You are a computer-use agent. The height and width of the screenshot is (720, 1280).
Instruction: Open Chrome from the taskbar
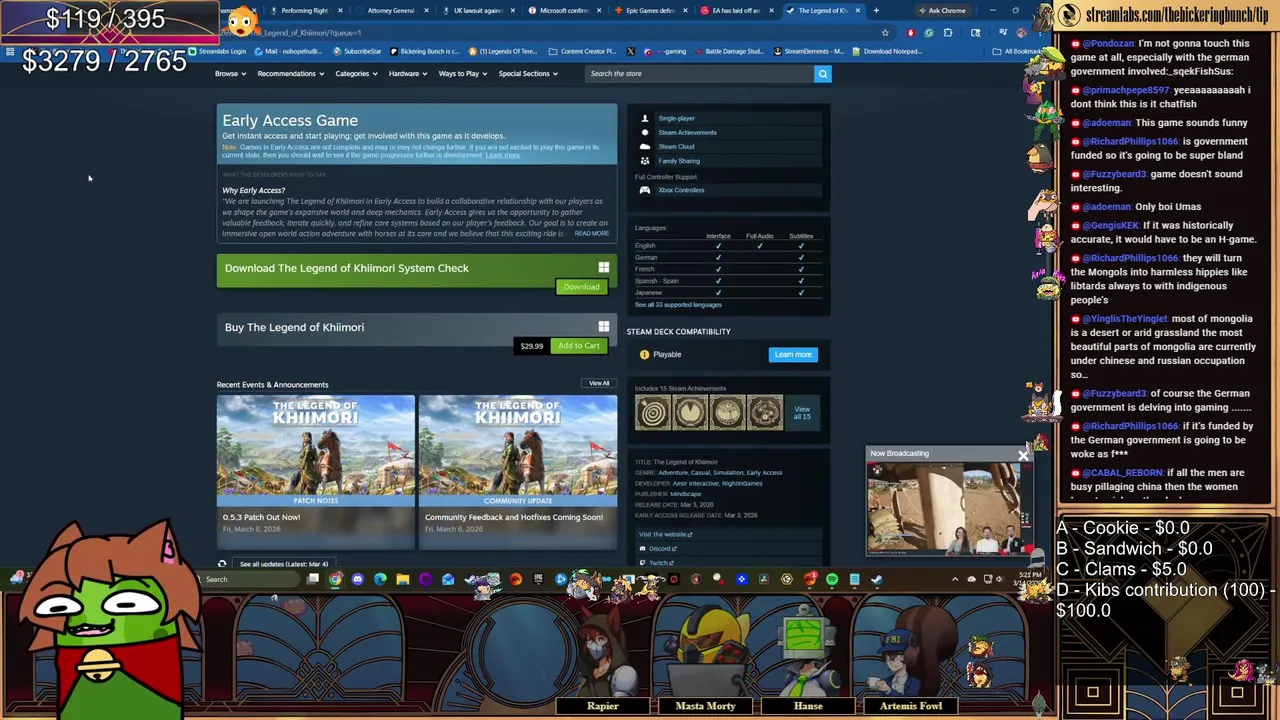tap(335, 579)
